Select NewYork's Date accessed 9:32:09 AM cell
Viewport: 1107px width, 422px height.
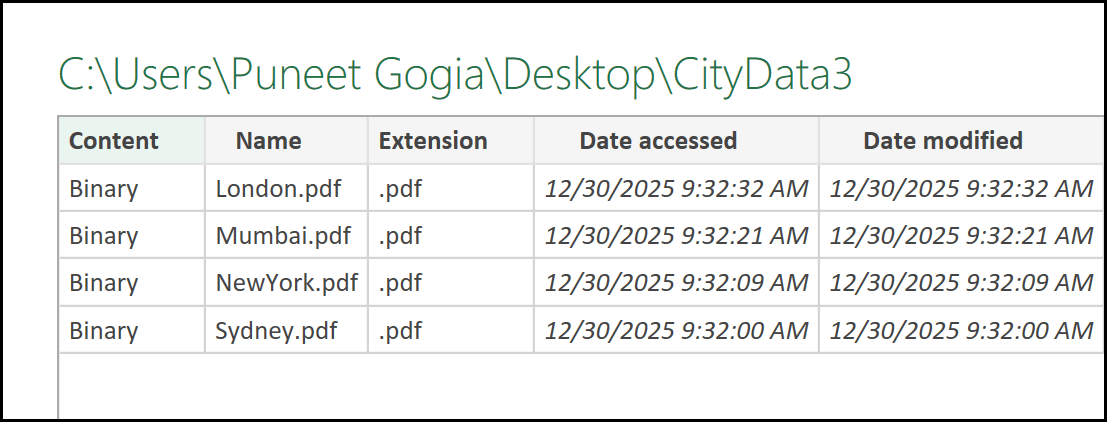pyautogui.click(x=676, y=283)
